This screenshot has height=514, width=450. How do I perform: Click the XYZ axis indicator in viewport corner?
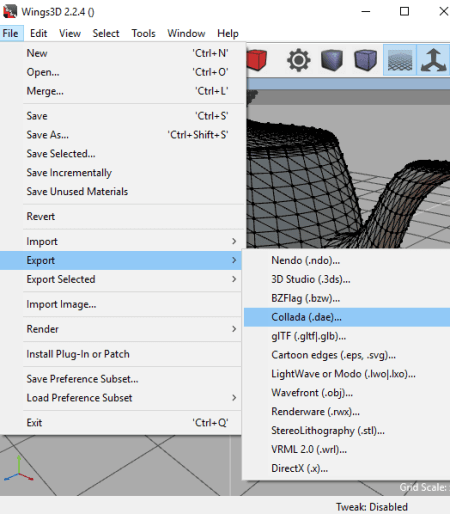[18, 468]
